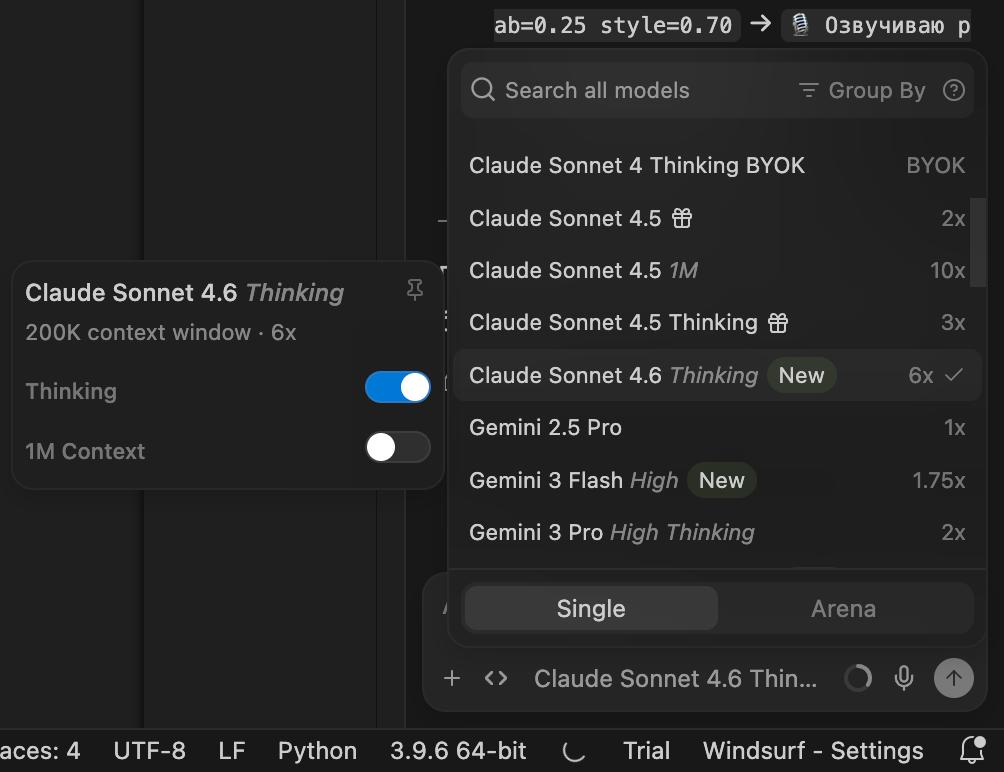Enable the 1M Context toggle

(398, 447)
